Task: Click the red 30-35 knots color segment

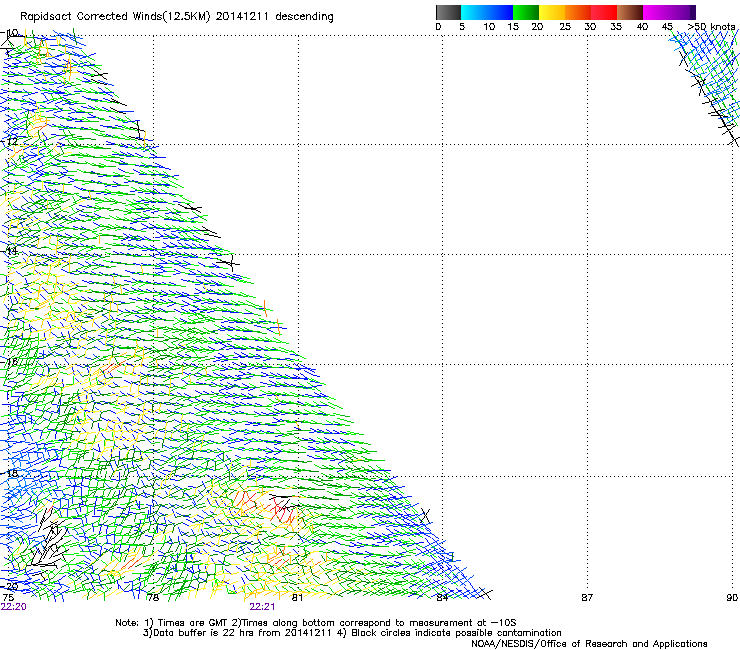Action: (604, 12)
